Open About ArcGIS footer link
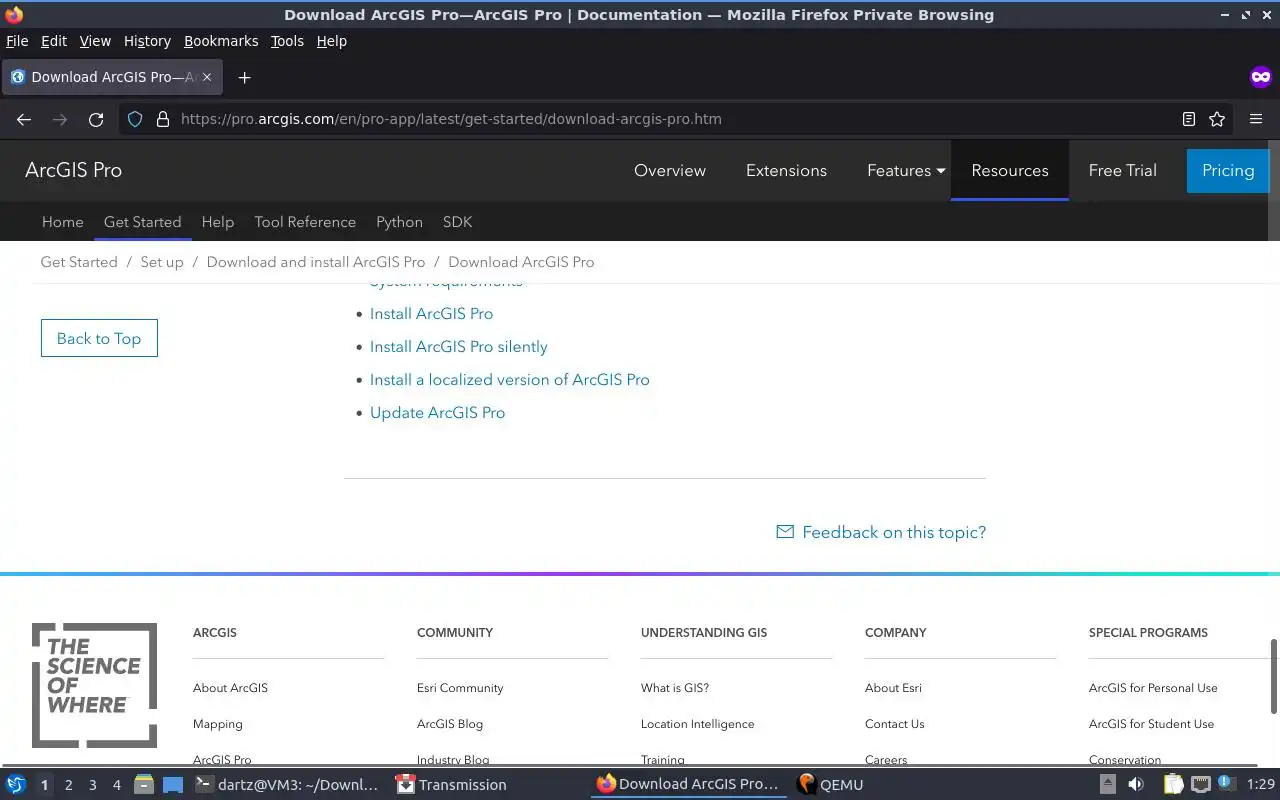 coord(230,688)
